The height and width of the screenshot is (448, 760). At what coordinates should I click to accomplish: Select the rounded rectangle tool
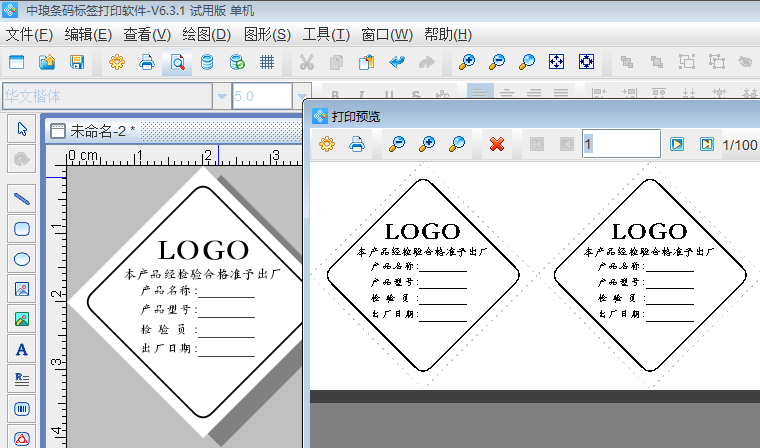point(22,228)
